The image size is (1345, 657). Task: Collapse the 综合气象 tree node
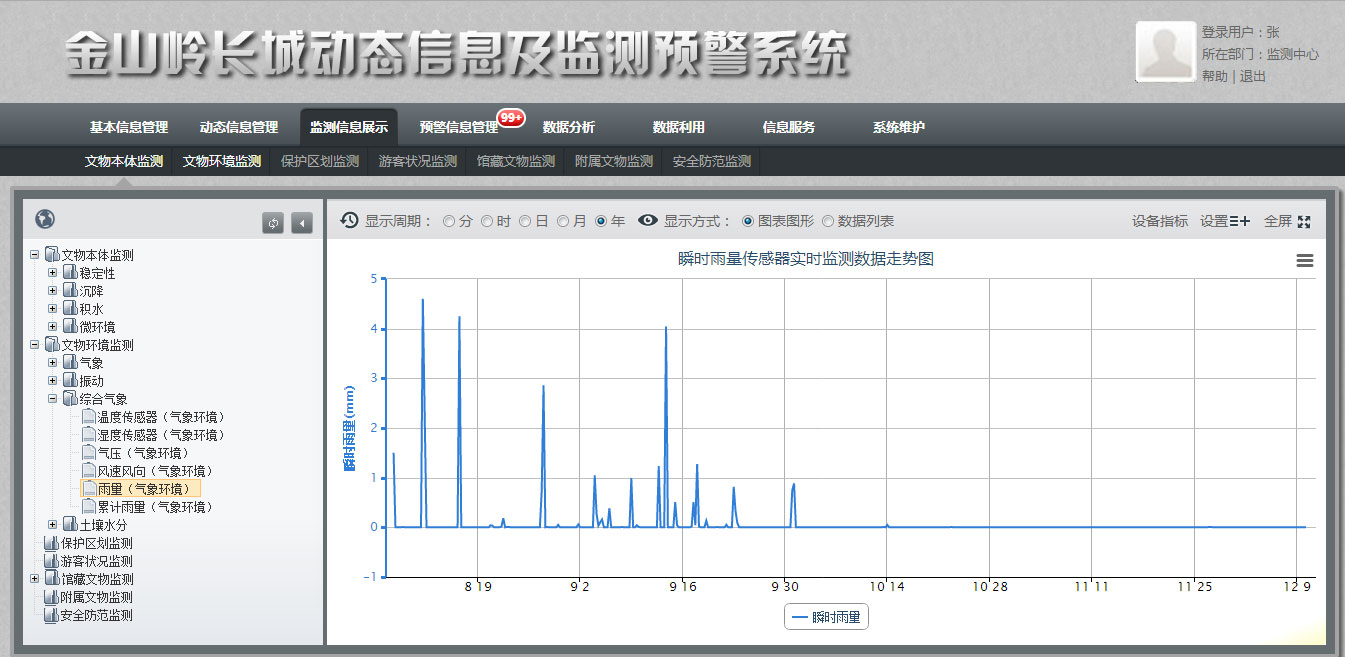coord(53,399)
